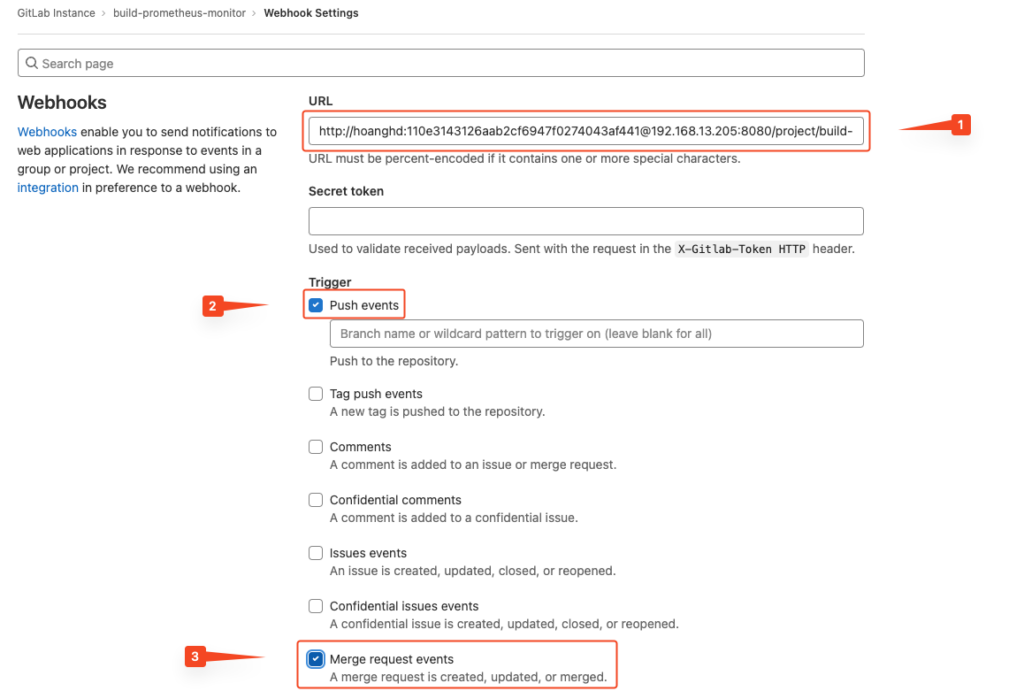Tick the Issues events checkbox
This screenshot has height=691, width=1024.
coord(315,553)
